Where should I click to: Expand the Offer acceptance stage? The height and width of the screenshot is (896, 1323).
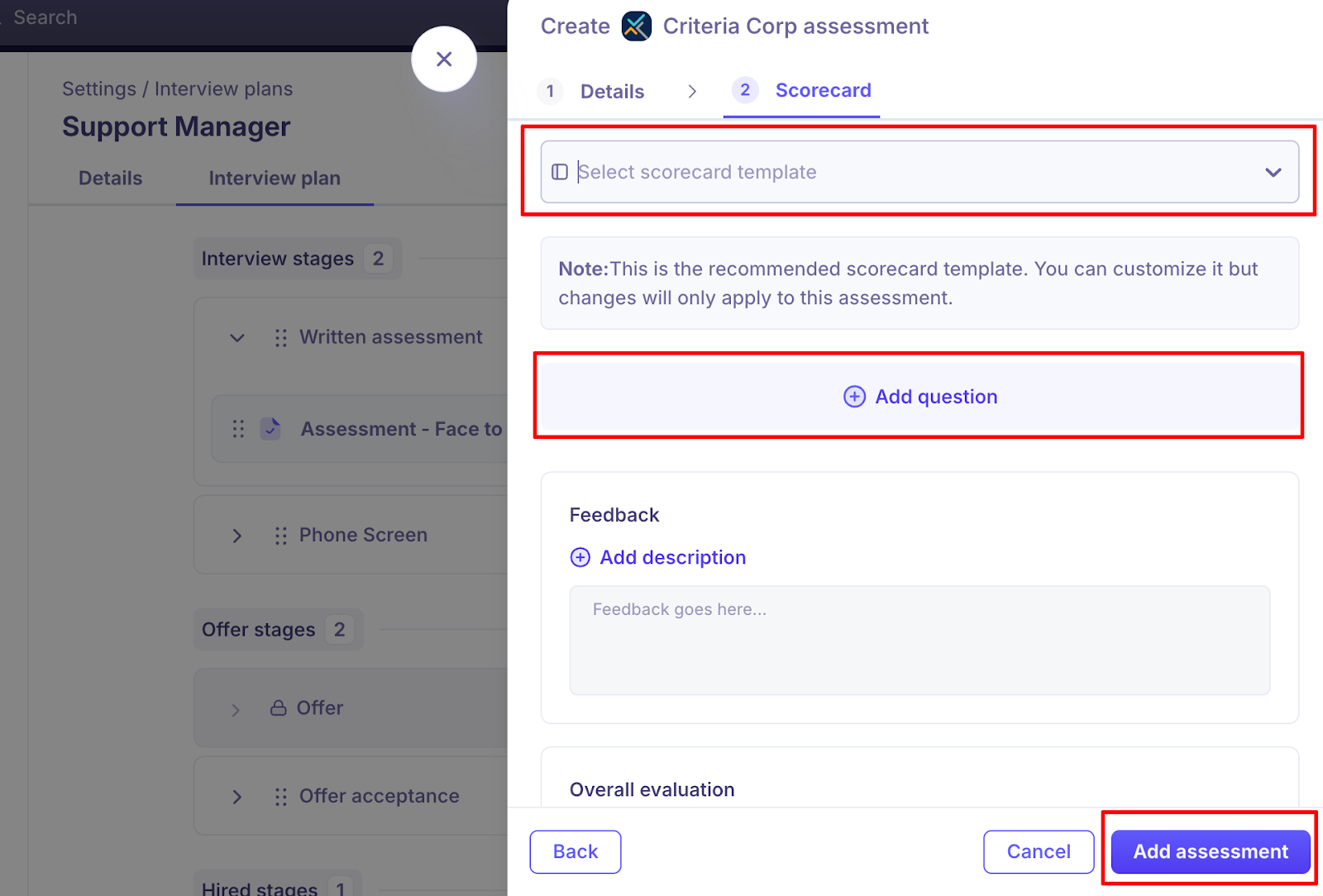[x=237, y=797]
